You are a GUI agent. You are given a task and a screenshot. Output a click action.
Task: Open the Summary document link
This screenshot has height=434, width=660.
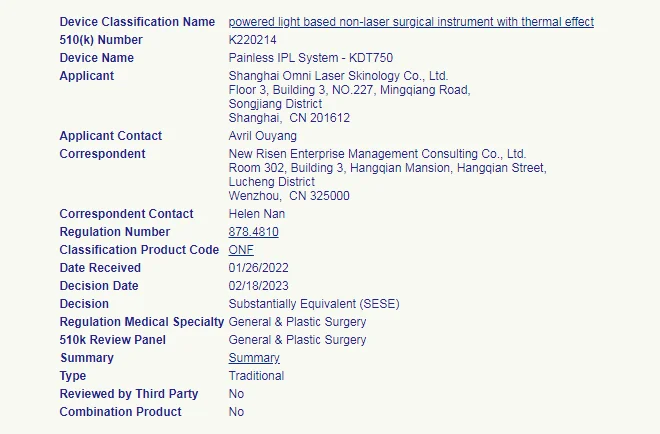(x=254, y=358)
